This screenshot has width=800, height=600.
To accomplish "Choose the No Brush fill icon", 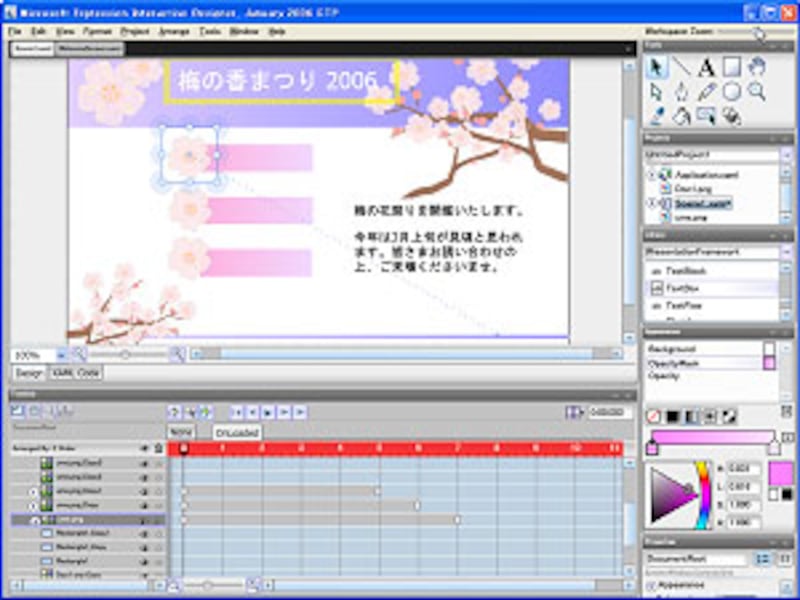I will [653, 416].
